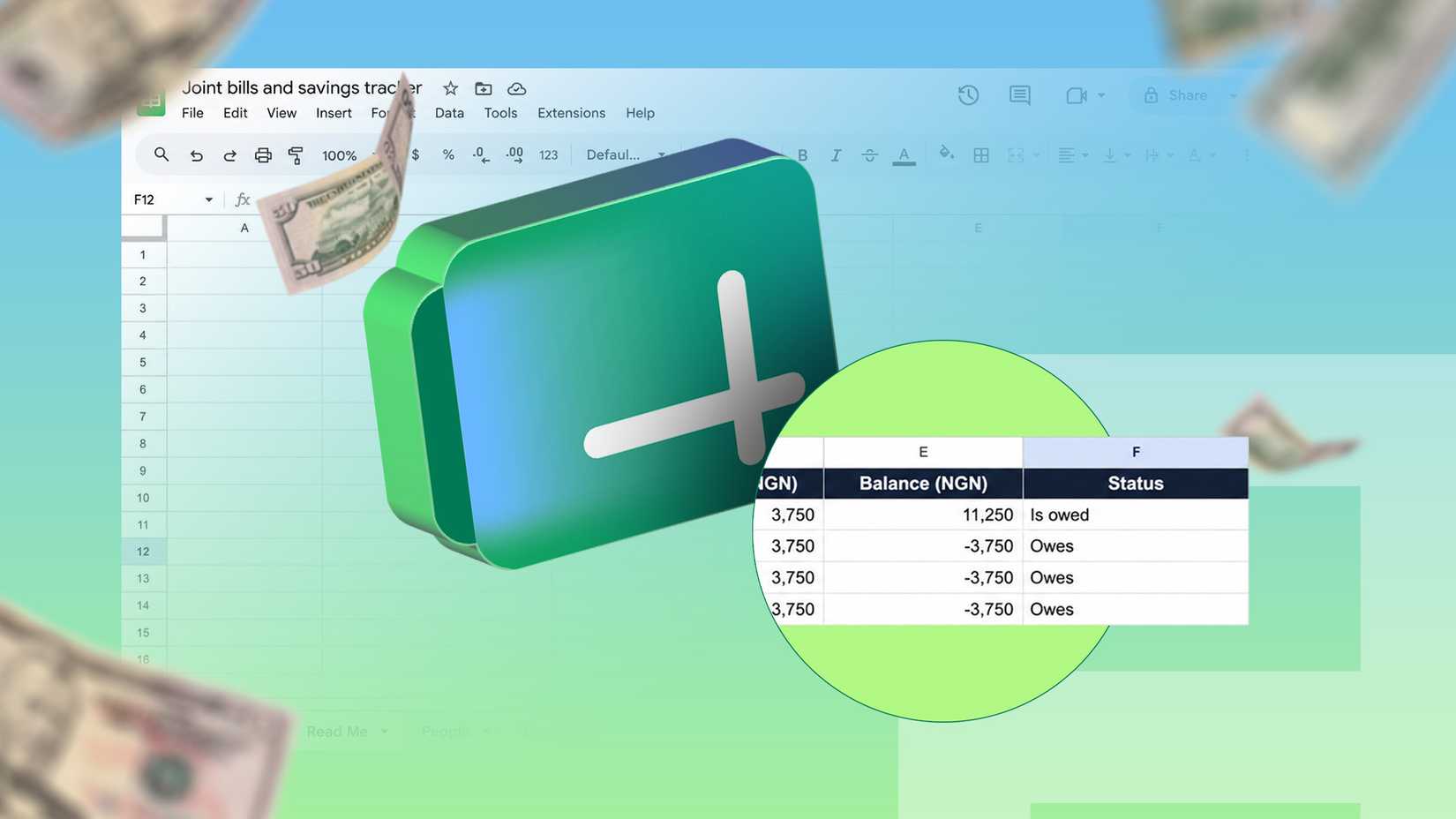This screenshot has width=1456, height=819.
Task: Start a video call from Meet icon
Action: click(x=1076, y=95)
